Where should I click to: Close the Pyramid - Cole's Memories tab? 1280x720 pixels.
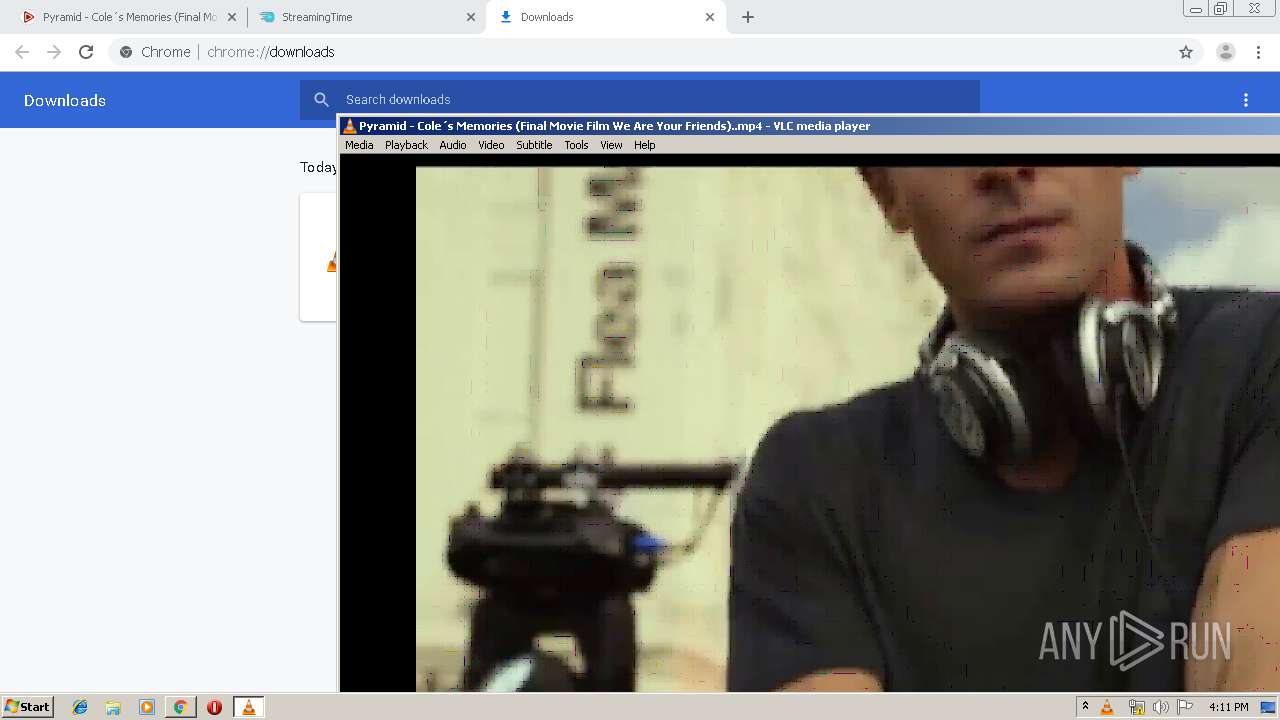point(232,17)
